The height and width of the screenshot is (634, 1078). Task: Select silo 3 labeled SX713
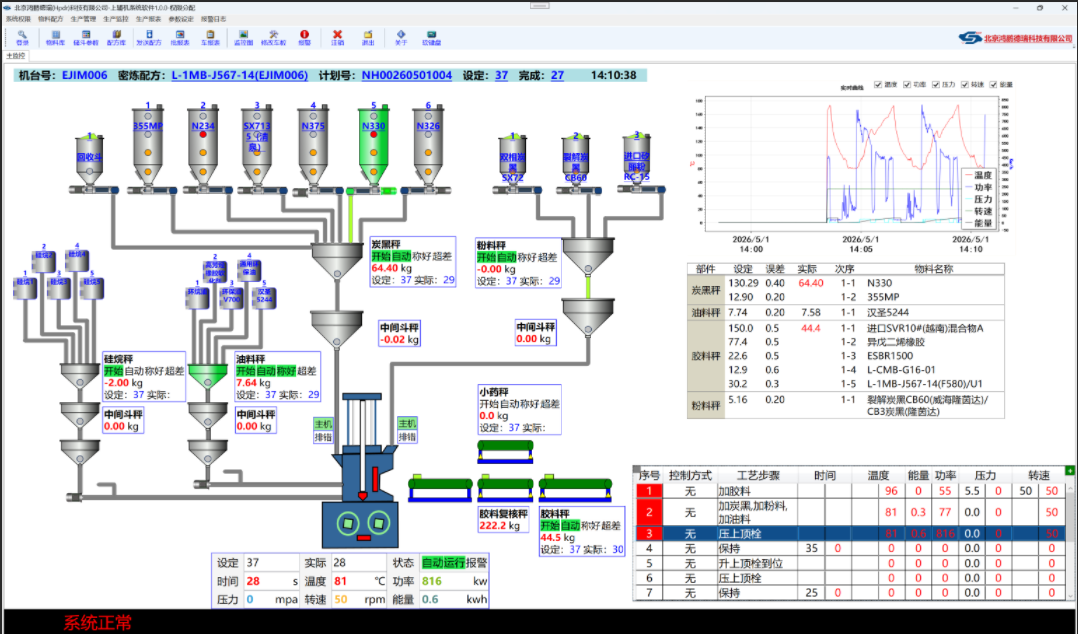(x=257, y=147)
